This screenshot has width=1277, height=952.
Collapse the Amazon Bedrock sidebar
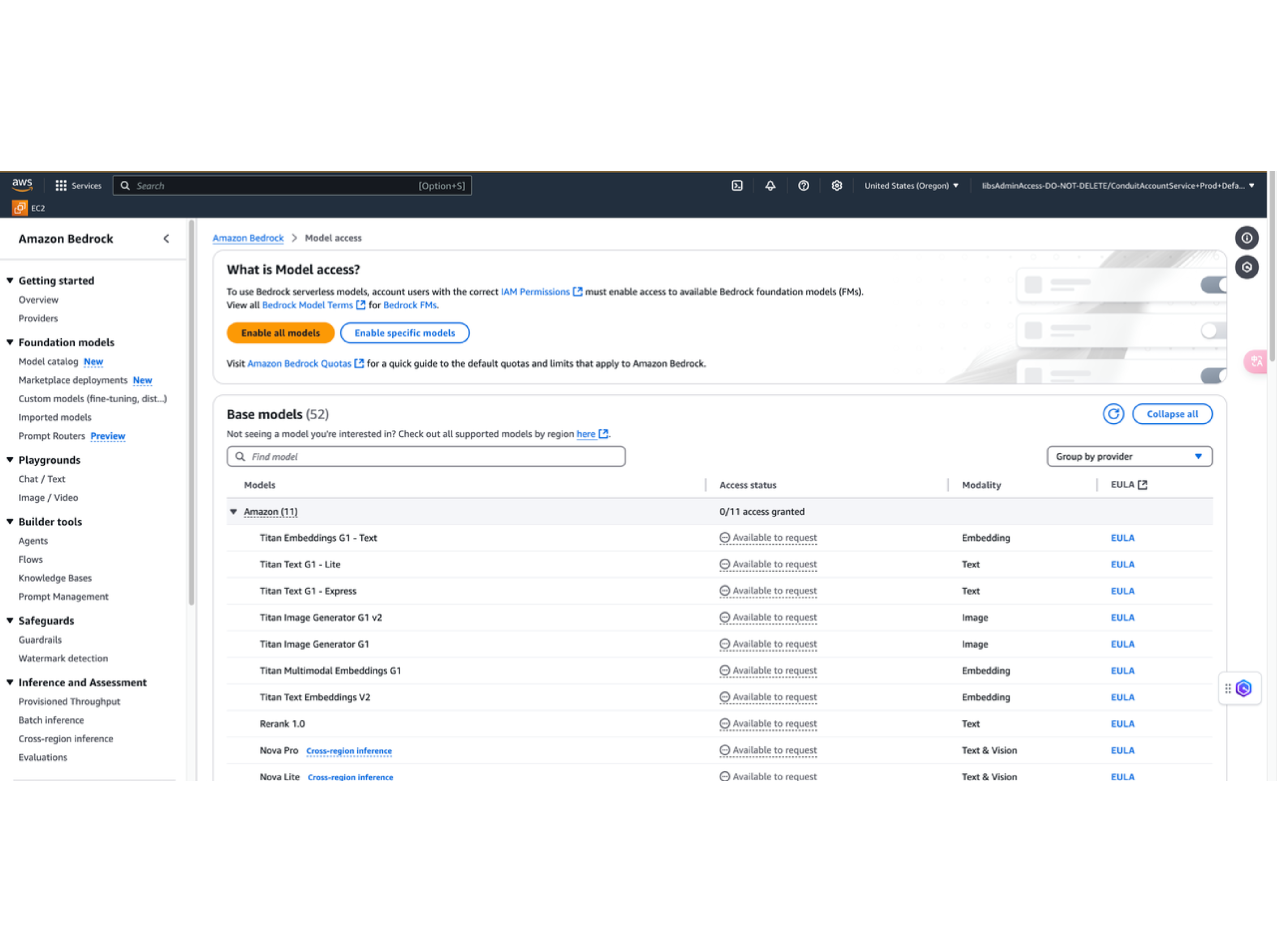point(166,239)
